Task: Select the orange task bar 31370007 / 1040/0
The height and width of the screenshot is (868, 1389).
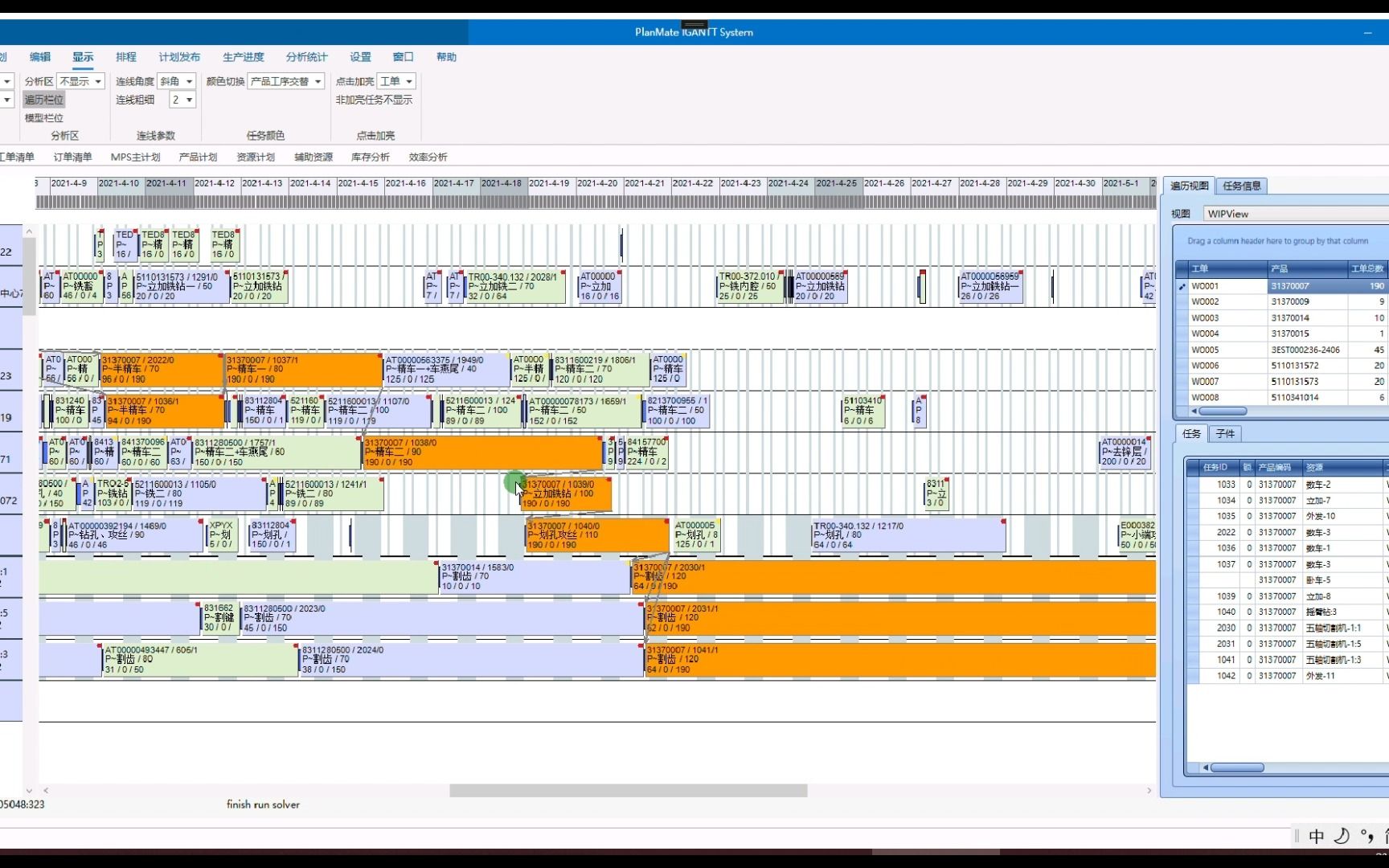Action: pyautogui.click(x=597, y=535)
